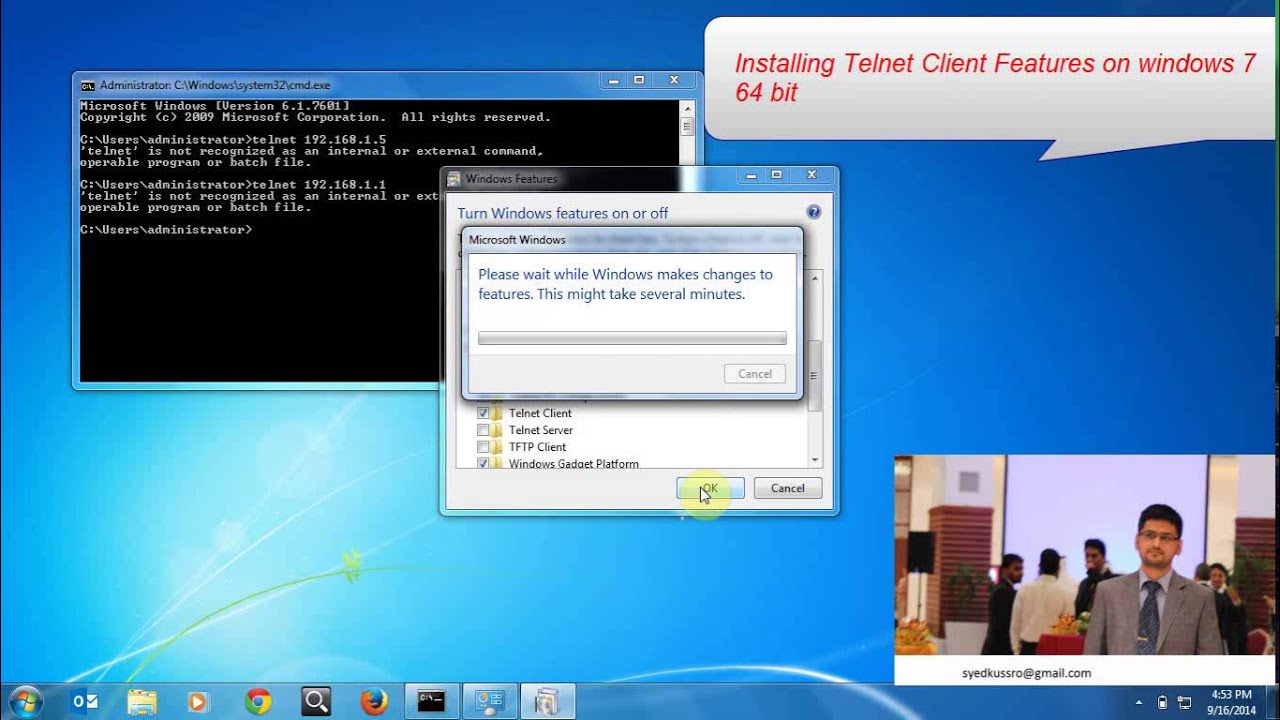This screenshot has width=1280, height=720.
Task: Click the Telnet Client folder icon
Action: pos(498,413)
